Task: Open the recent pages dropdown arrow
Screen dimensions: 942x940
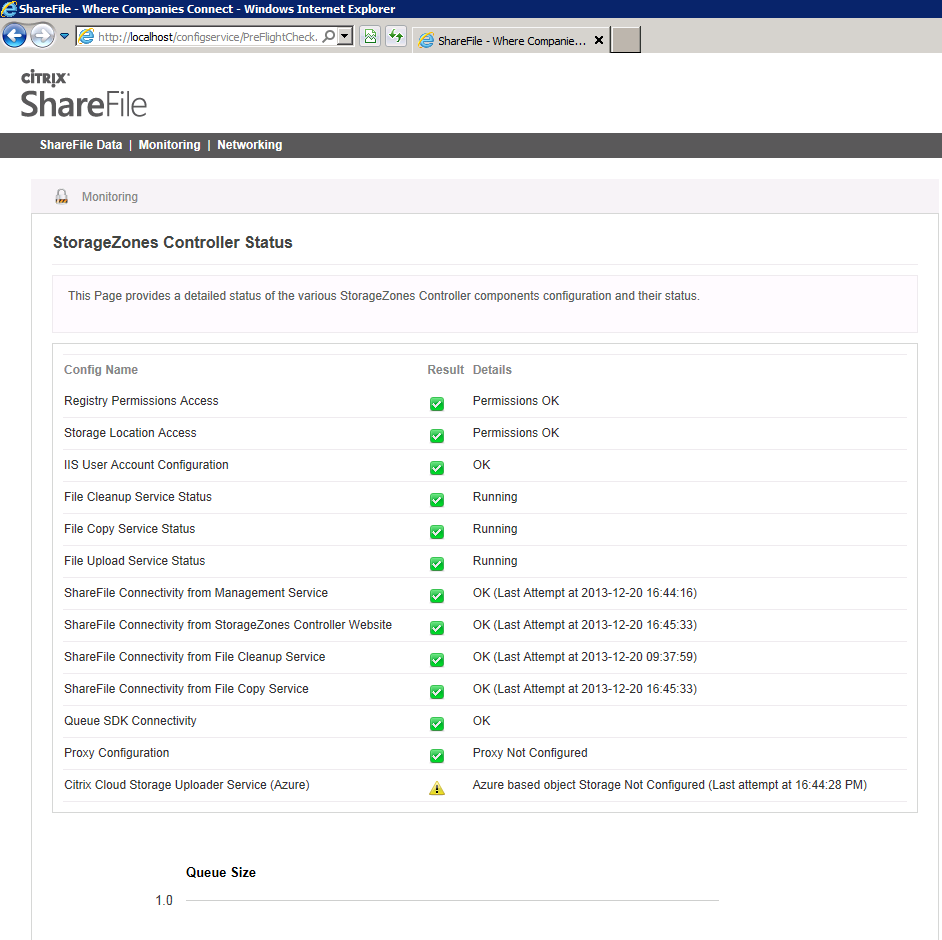Action: (x=64, y=37)
